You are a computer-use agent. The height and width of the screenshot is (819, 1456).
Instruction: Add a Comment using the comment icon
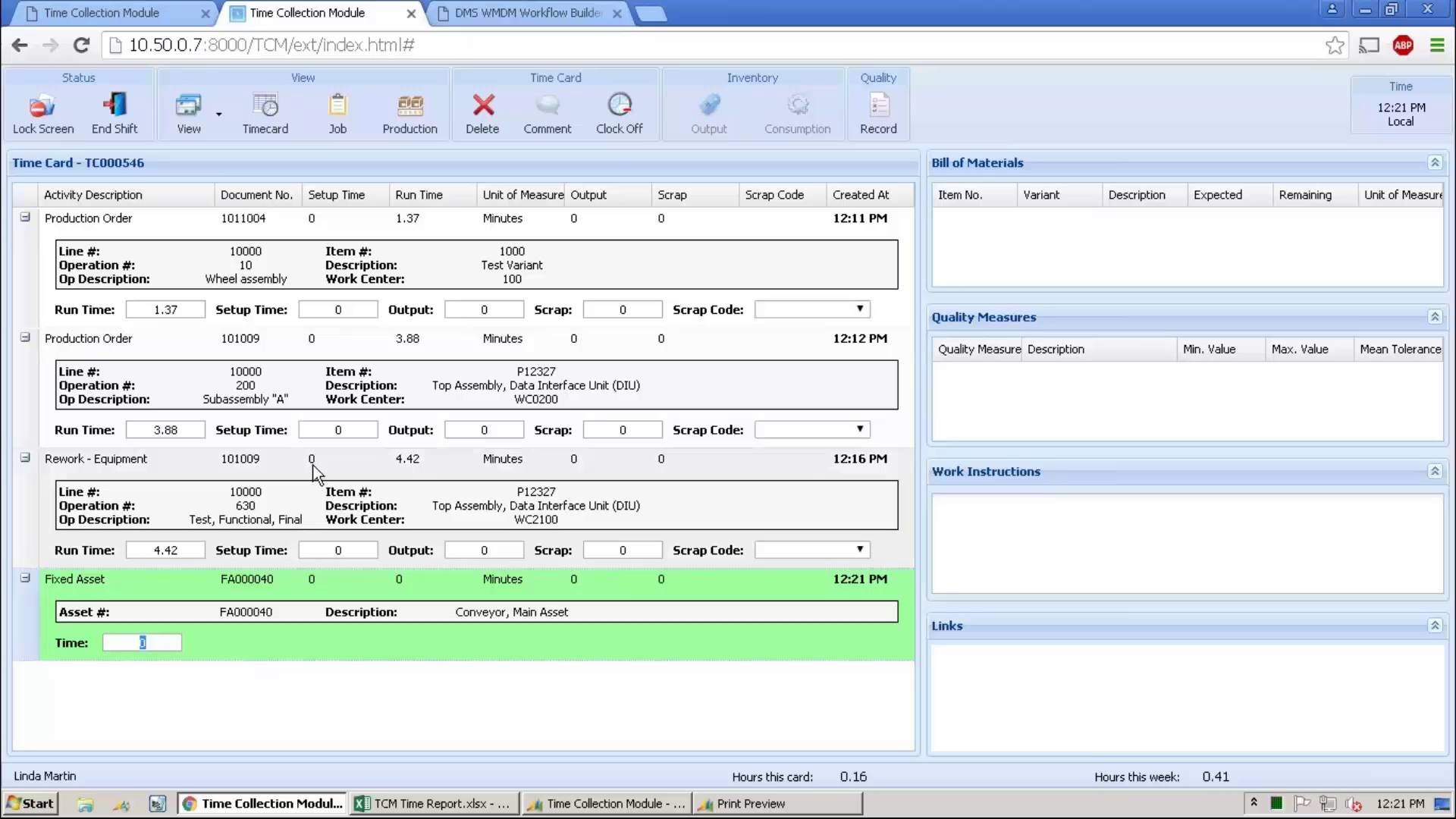548,108
